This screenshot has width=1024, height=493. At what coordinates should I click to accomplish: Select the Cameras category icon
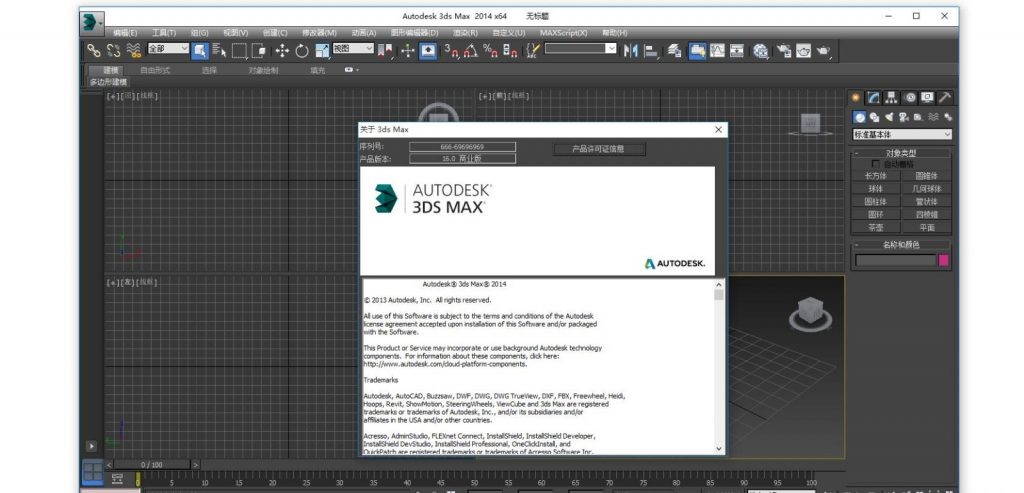coord(904,118)
